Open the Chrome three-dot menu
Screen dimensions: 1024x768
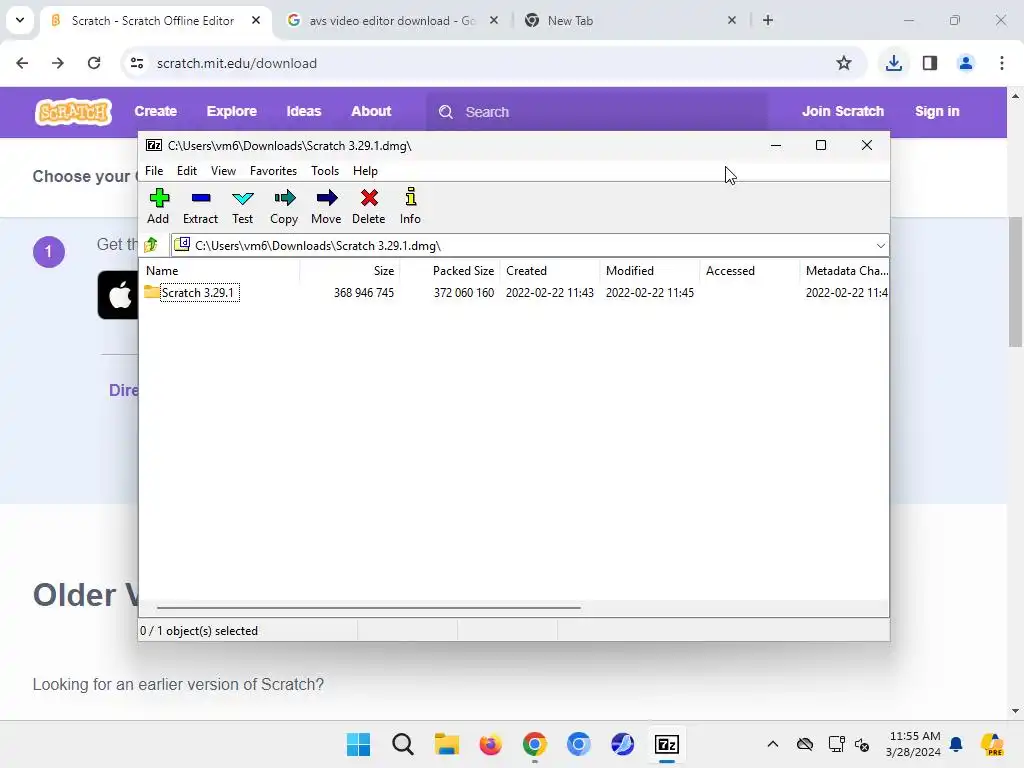tap(1002, 63)
